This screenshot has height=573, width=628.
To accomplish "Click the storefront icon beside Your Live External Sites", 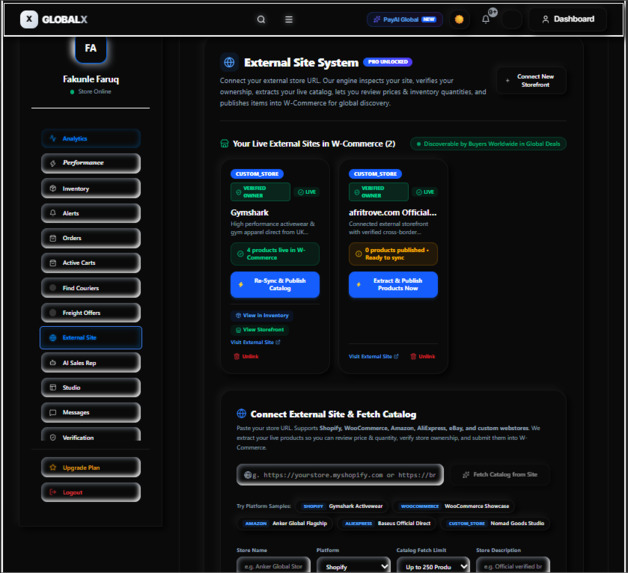I will click(x=224, y=144).
